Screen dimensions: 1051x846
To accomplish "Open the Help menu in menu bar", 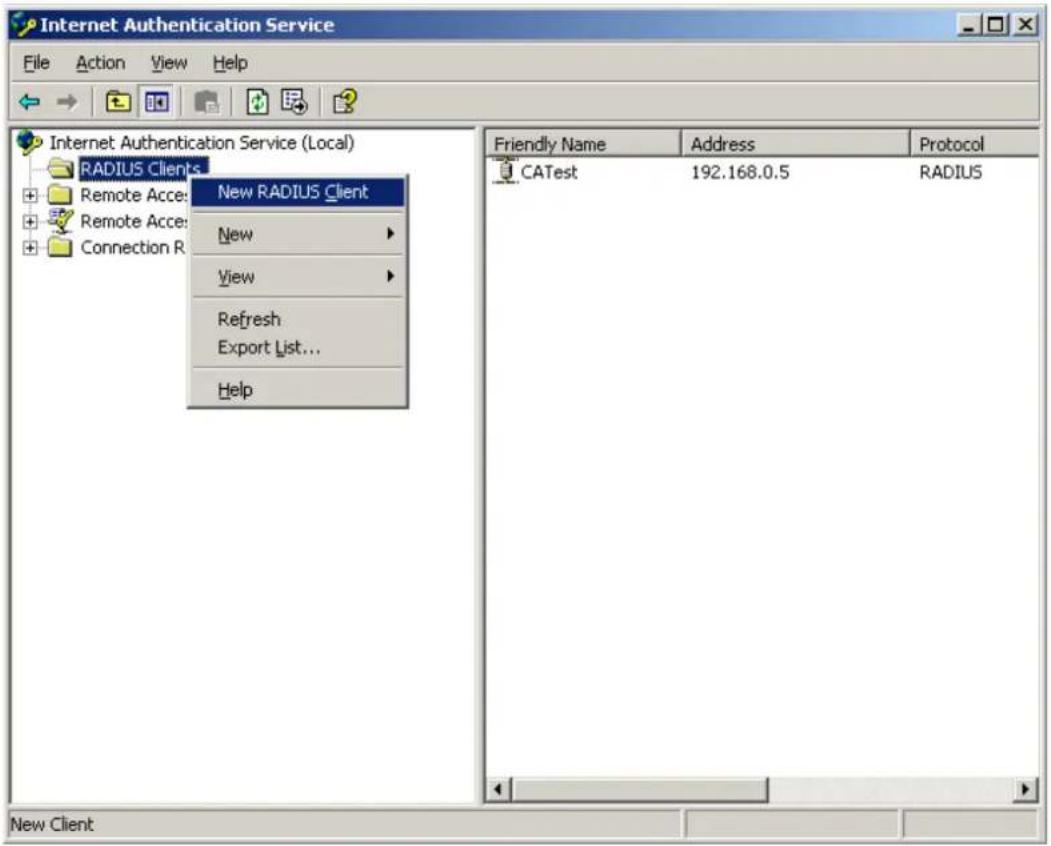I will click(x=230, y=63).
